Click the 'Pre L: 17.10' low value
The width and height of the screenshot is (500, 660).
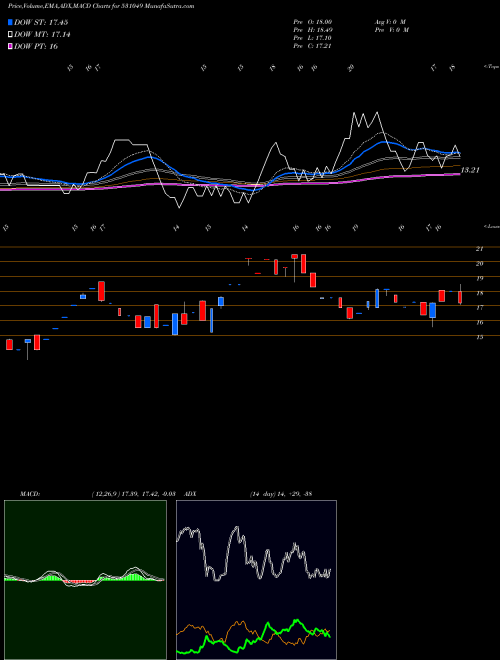coord(313,38)
